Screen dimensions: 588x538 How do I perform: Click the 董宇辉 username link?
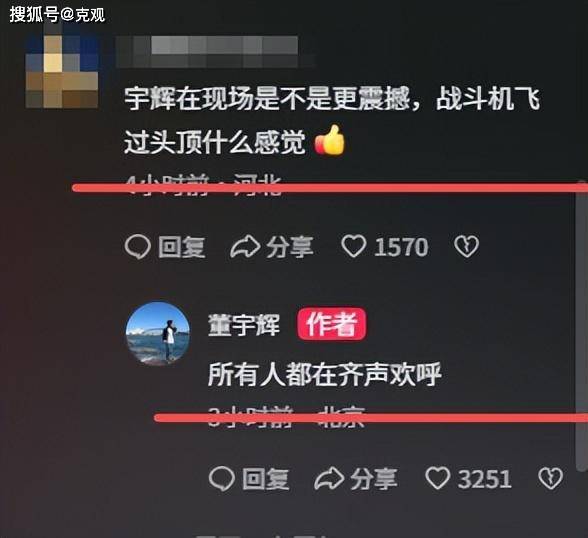(x=244, y=324)
